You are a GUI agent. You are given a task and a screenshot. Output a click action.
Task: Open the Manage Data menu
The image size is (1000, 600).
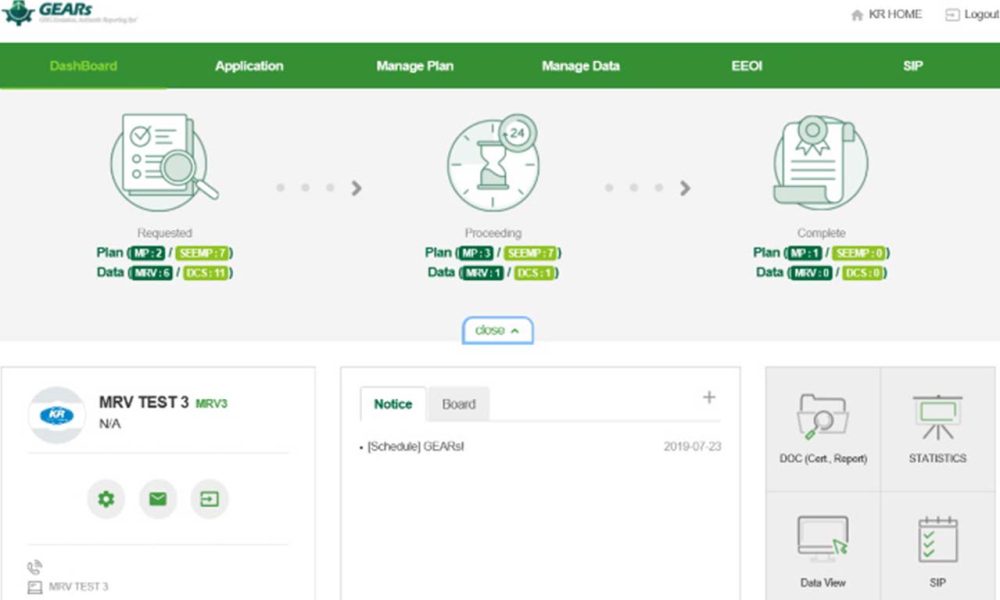580,66
